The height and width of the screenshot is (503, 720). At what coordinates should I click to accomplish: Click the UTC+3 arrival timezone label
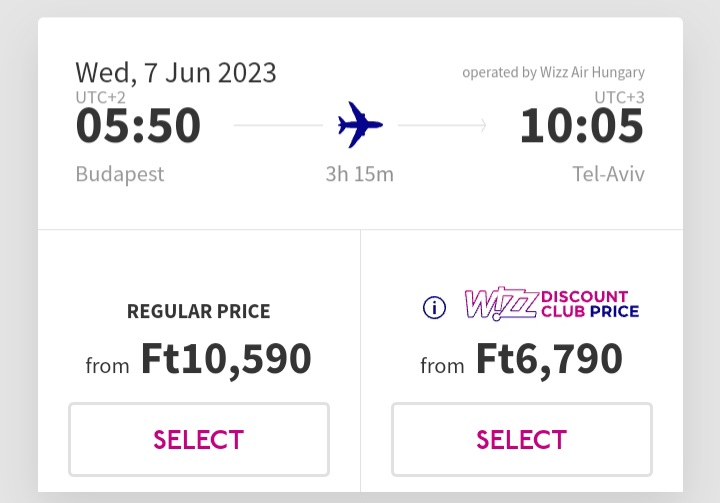[x=619, y=97]
